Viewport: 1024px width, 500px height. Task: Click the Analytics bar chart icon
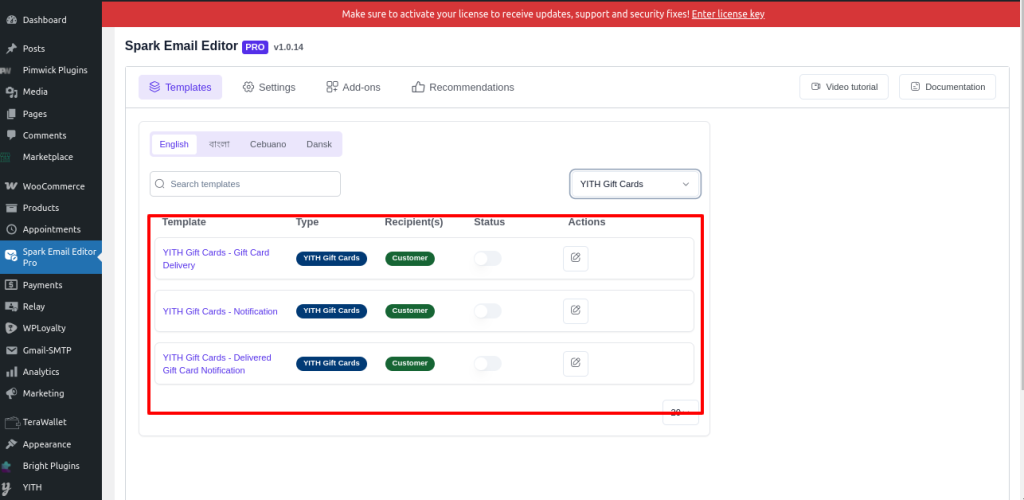click(11, 371)
